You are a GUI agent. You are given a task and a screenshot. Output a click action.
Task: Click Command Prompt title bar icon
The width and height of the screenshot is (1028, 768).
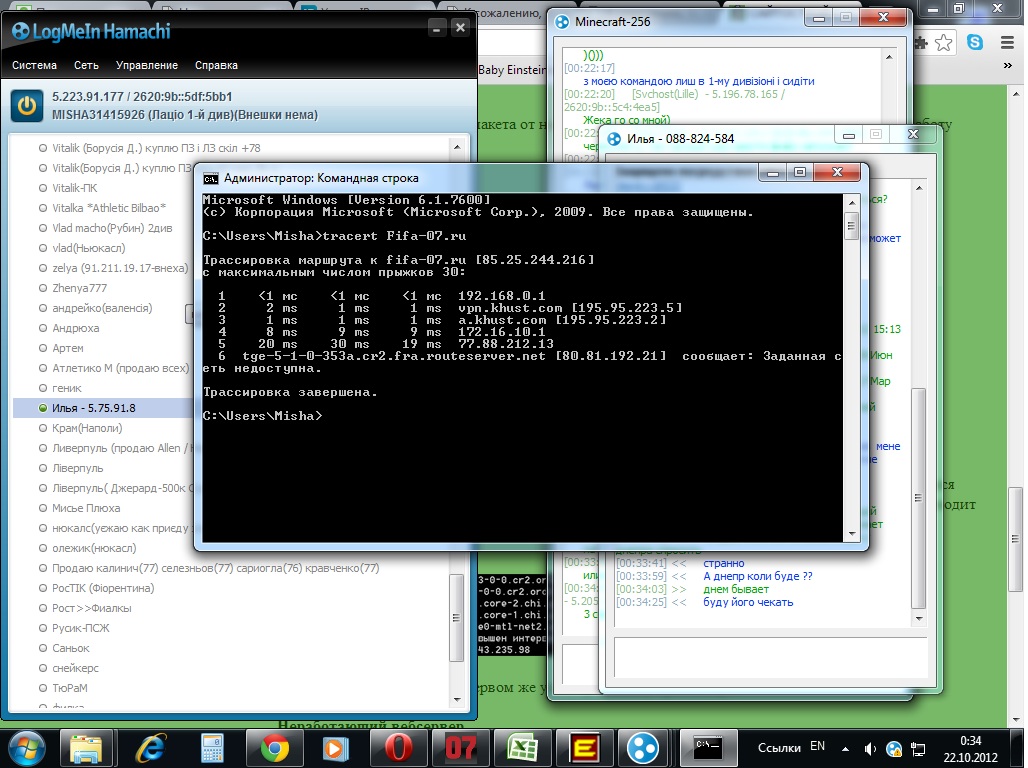(x=210, y=178)
